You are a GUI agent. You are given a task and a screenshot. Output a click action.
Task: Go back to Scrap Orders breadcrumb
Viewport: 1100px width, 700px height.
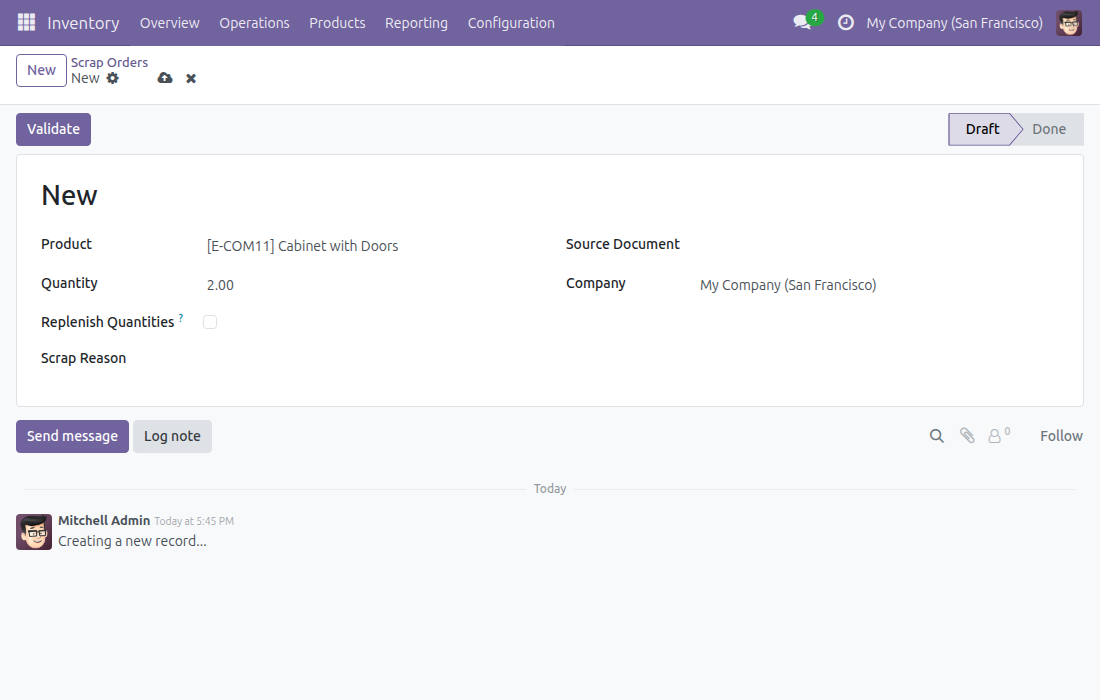coord(109,62)
